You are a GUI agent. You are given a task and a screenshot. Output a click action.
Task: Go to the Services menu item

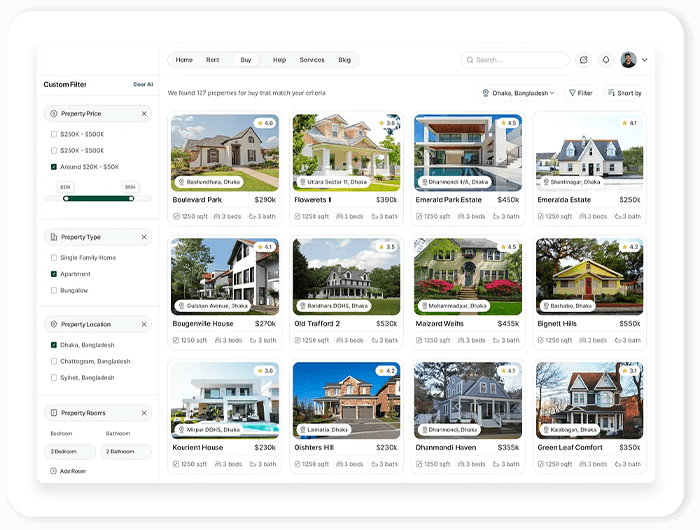point(312,60)
